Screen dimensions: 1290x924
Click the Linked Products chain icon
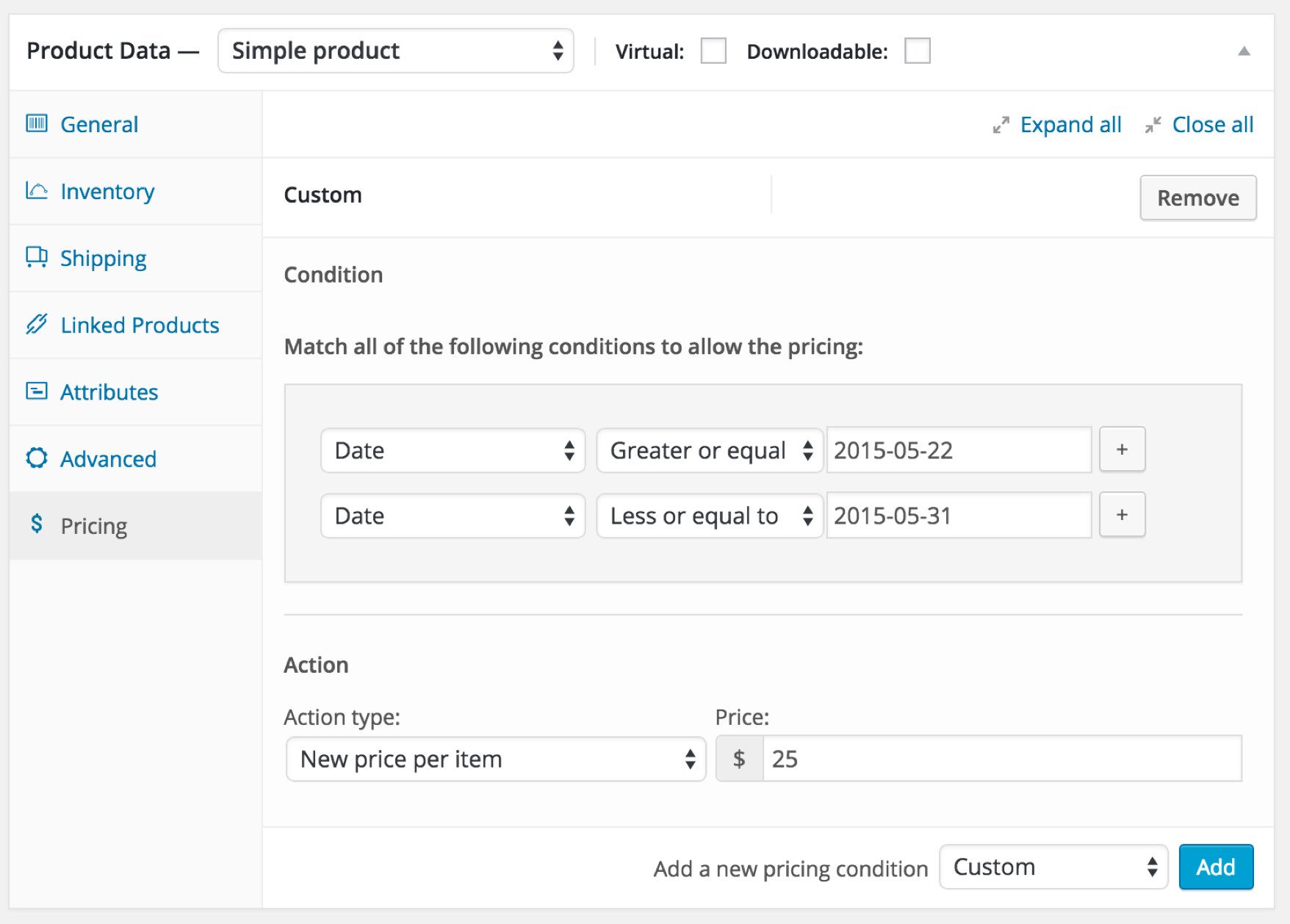coord(37,324)
